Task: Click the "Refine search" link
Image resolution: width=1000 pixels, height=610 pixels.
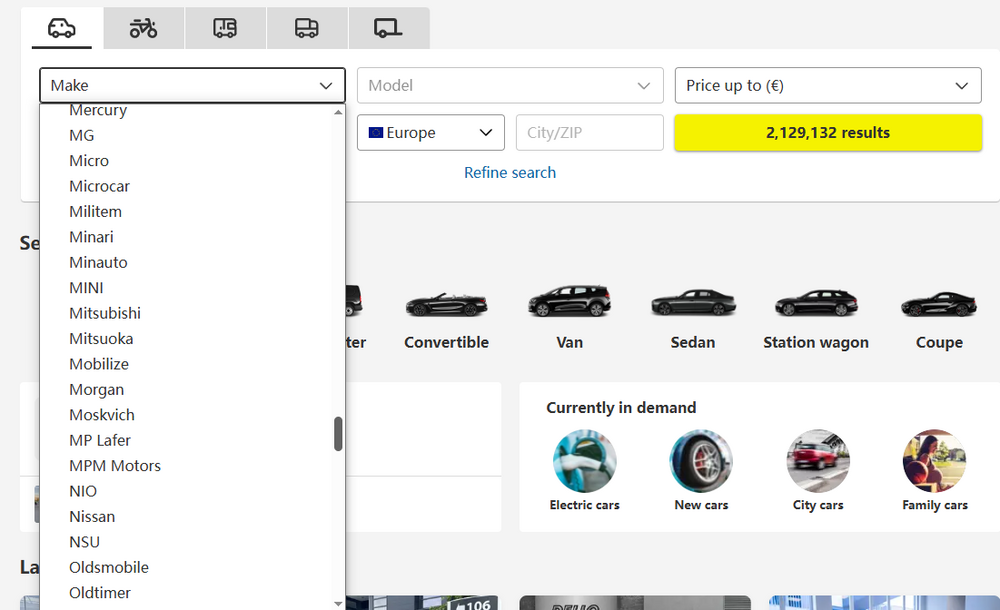Action: [510, 172]
